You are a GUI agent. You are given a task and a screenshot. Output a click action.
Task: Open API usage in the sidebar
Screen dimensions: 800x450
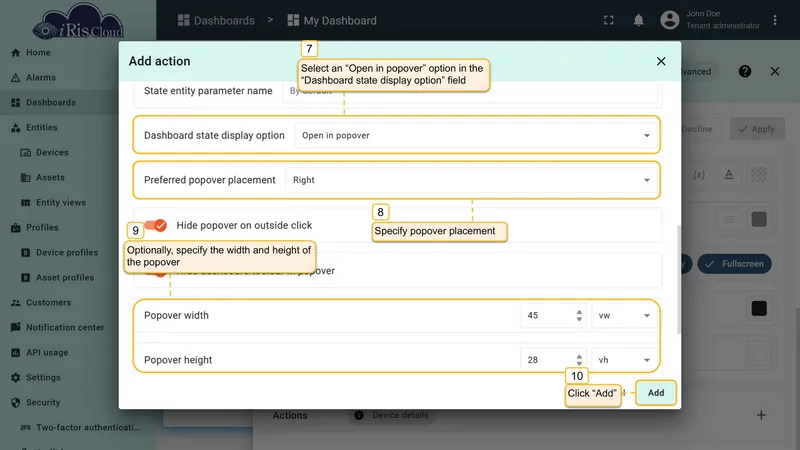coord(47,353)
